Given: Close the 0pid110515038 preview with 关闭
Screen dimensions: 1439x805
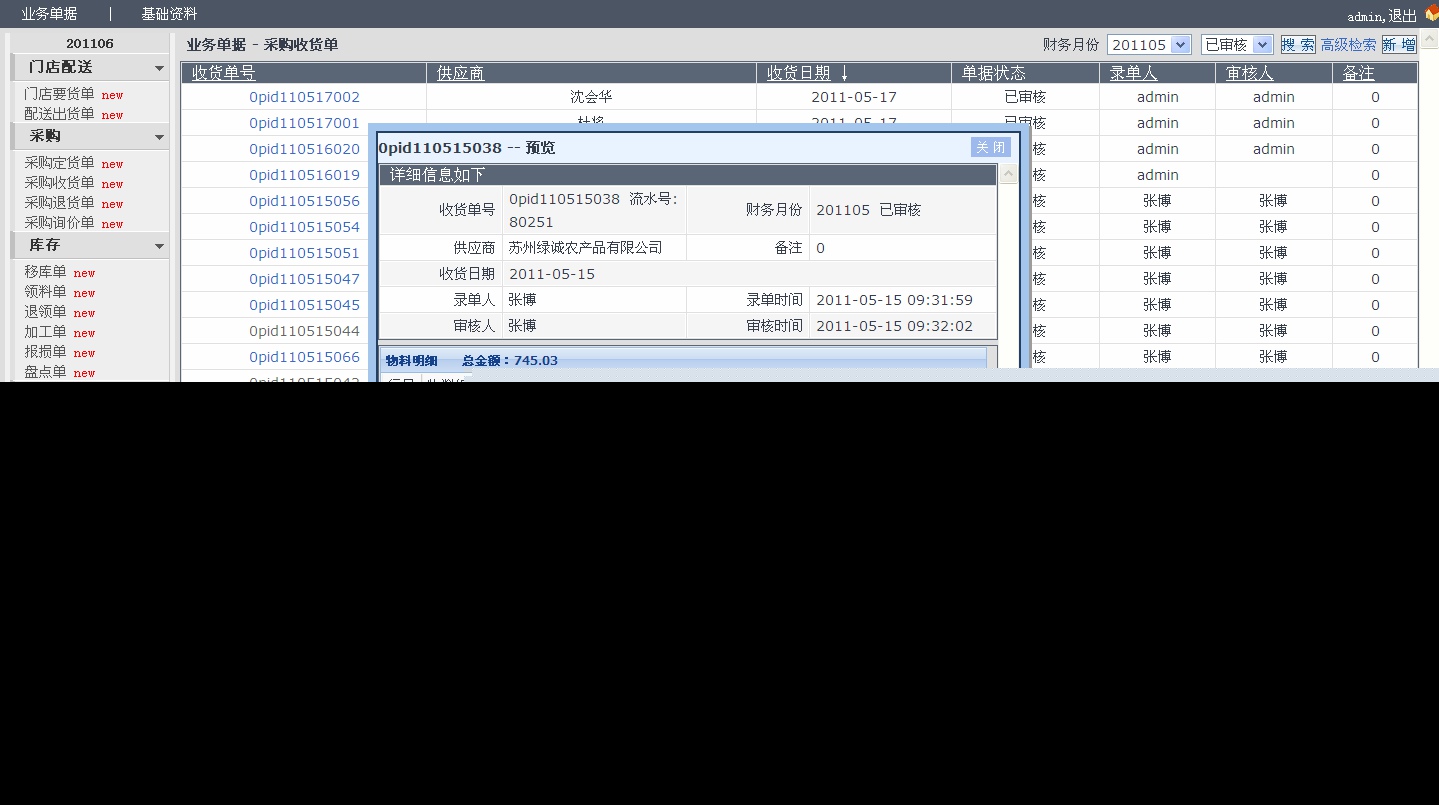Looking at the screenshot, I should tap(990, 146).
